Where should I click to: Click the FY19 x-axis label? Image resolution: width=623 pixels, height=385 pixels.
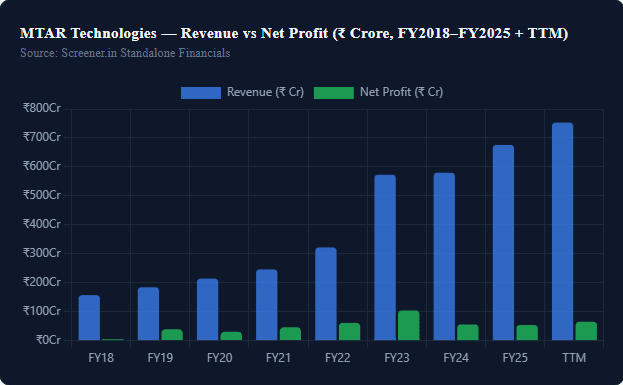click(160, 358)
